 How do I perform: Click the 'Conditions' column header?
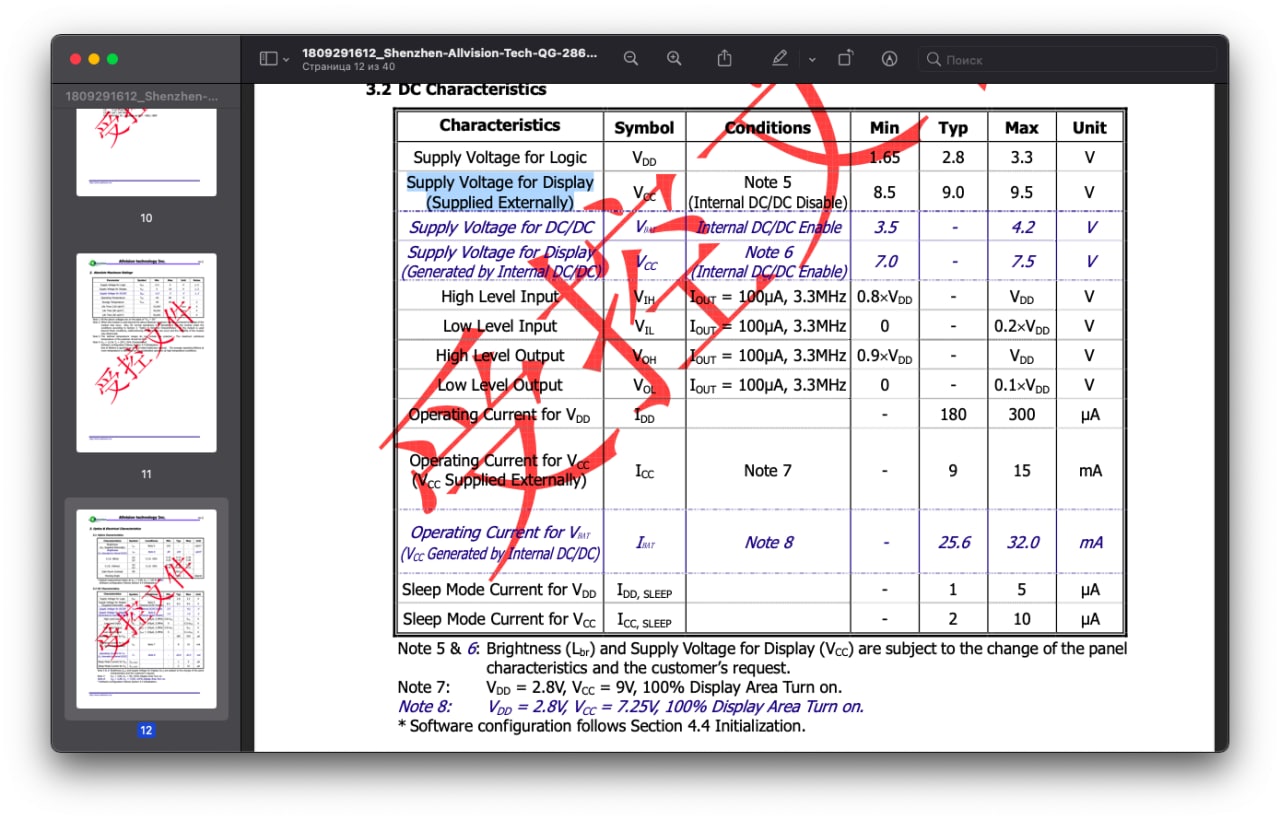(x=768, y=127)
